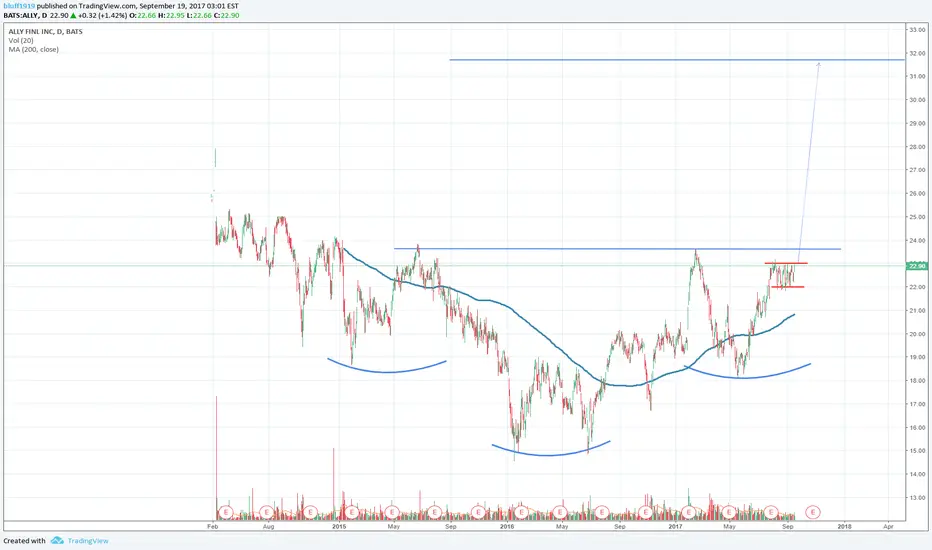Click the 28.00 price axis label
The height and width of the screenshot is (550, 932).
coord(917,147)
